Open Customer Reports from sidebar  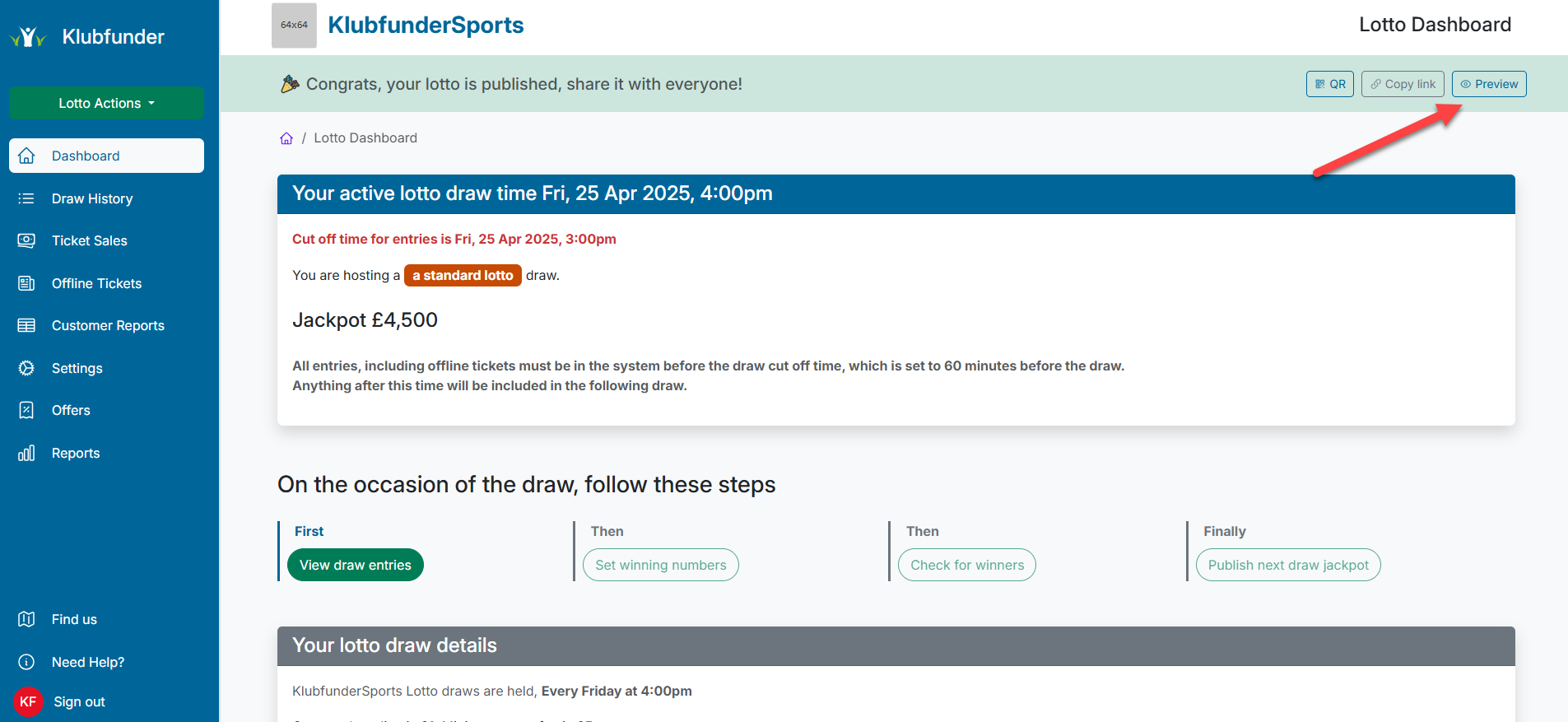[108, 325]
